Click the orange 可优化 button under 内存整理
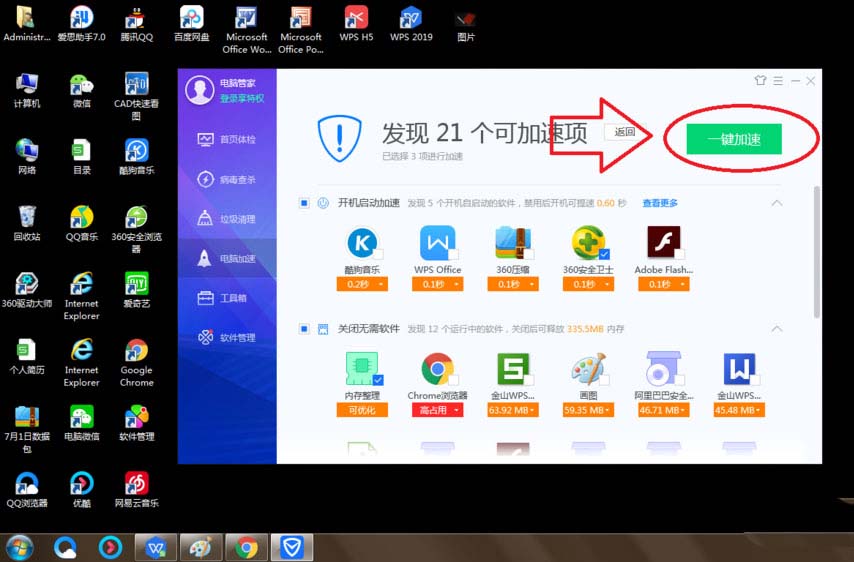This screenshot has height=562, width=854. (x=362, y=410)
